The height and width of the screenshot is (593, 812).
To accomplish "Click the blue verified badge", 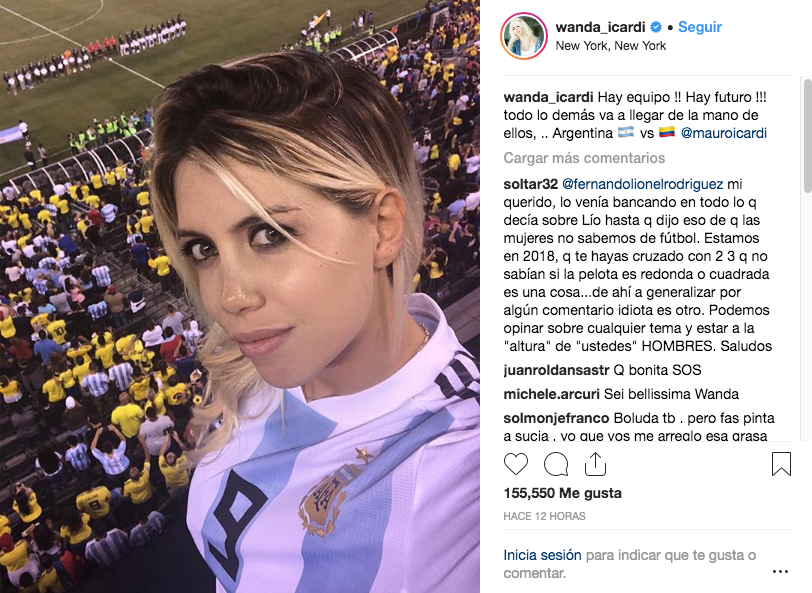I will (656, 27).
